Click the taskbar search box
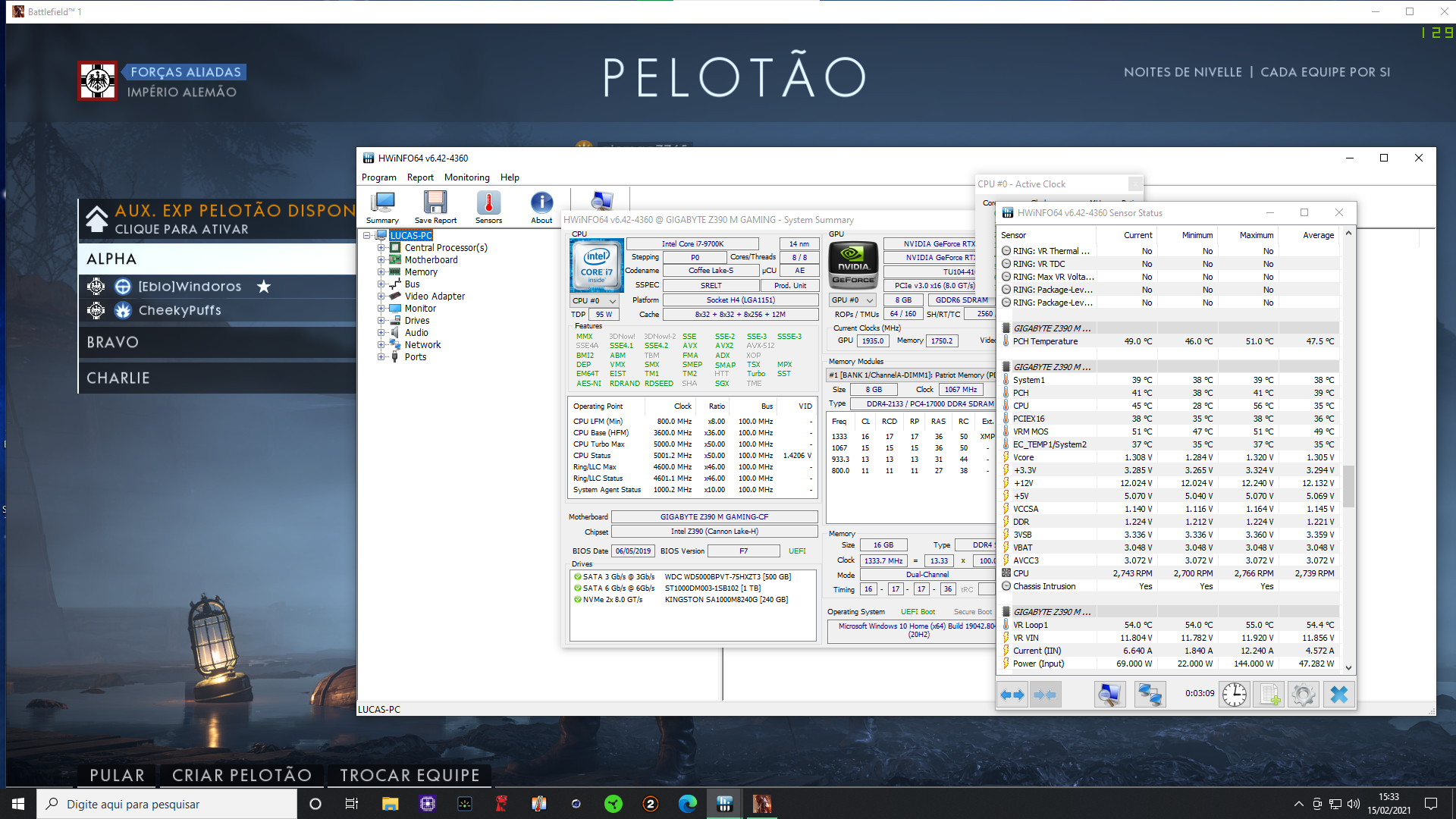This screenshot has width=1456, height=819. point(167,804)
